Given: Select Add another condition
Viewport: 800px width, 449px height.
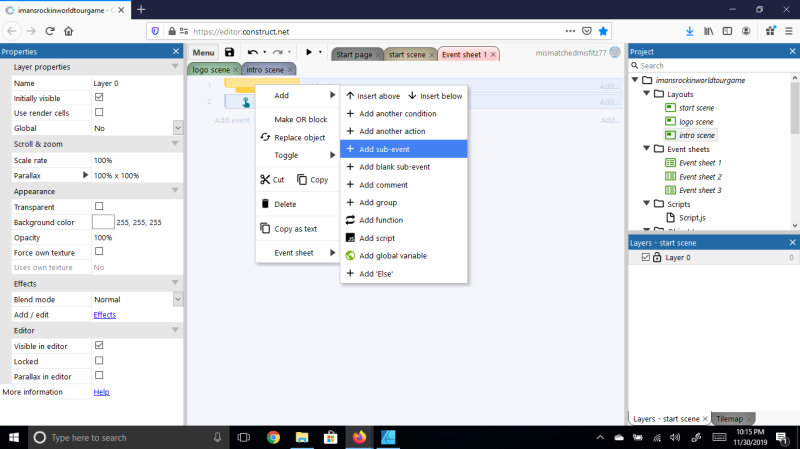Looking at the screenshot, I should tap(404, 114).
